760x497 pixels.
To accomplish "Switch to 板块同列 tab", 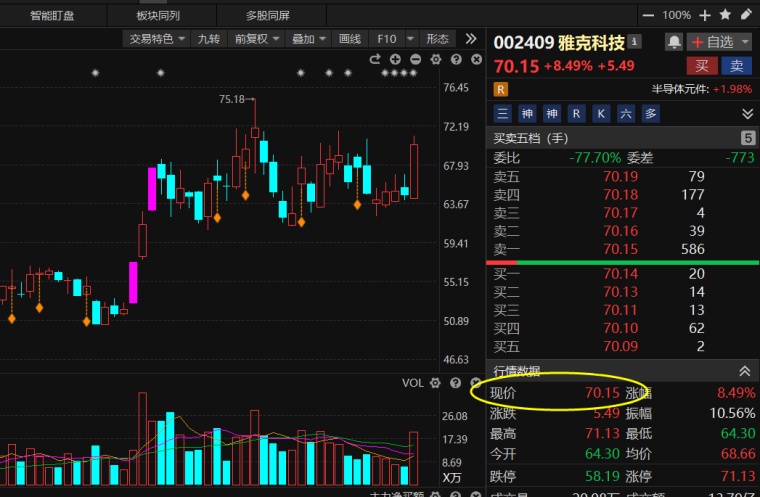I will [x=158, y=16].
